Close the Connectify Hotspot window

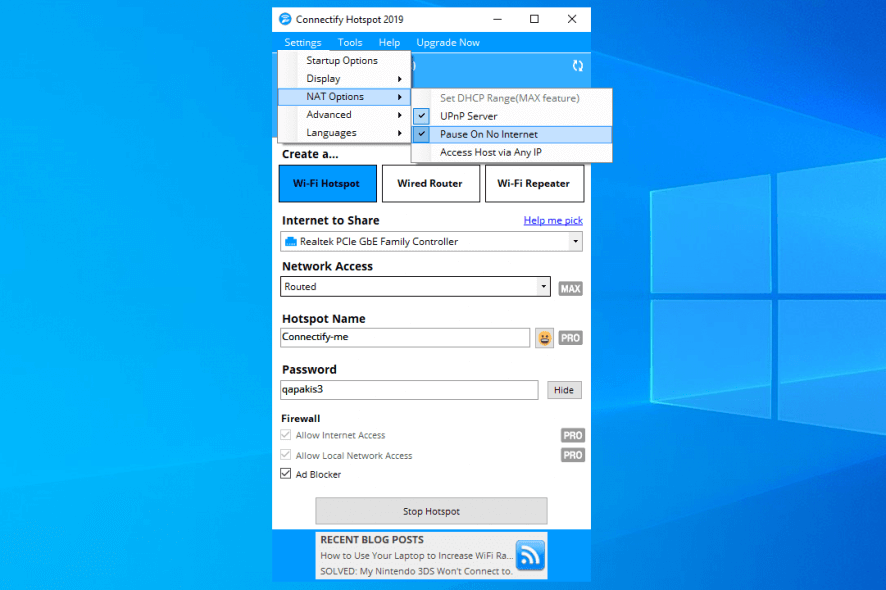[x=572, y=19]
